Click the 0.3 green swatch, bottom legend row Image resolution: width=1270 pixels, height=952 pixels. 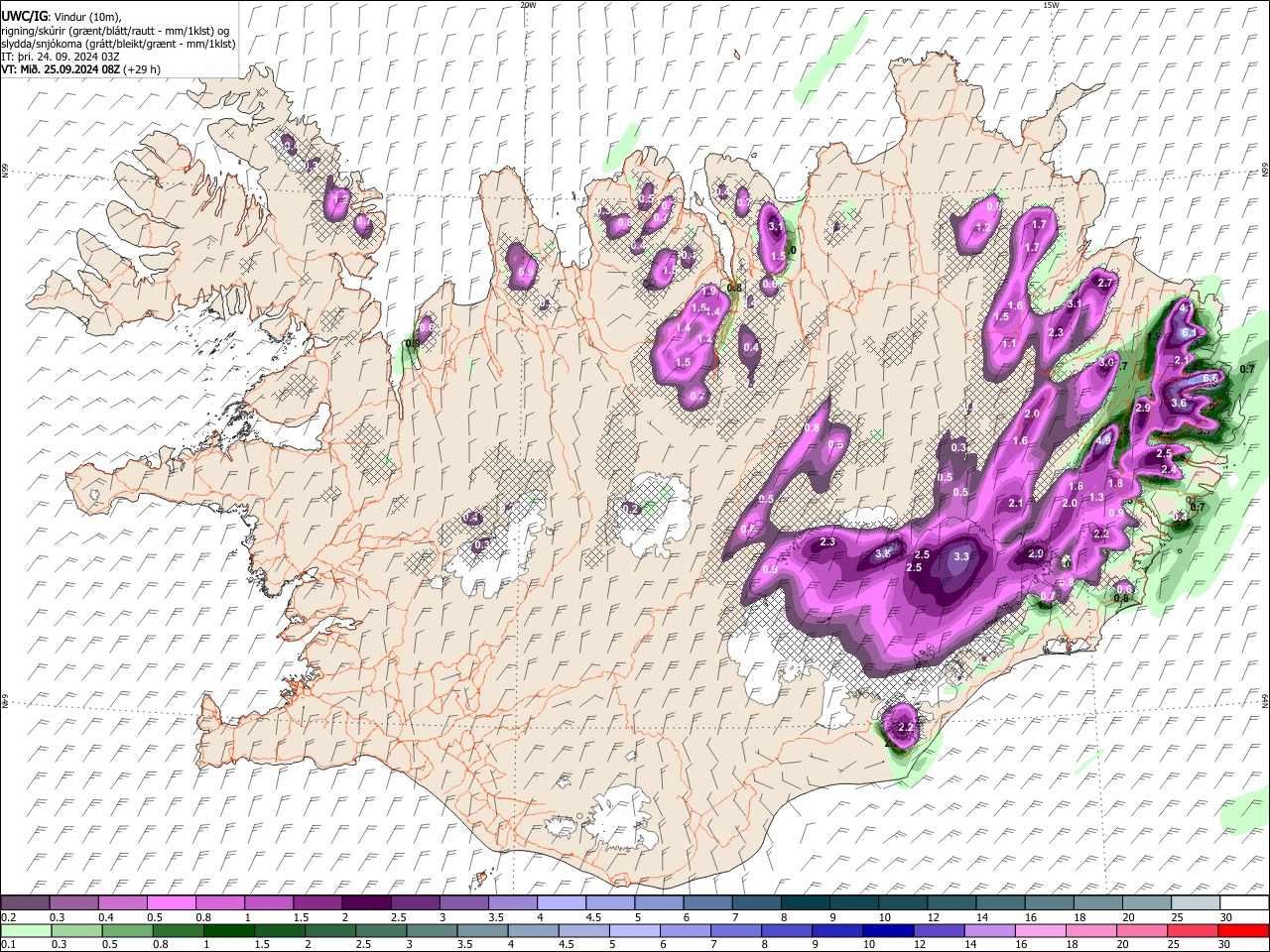(x=76, y=930)
